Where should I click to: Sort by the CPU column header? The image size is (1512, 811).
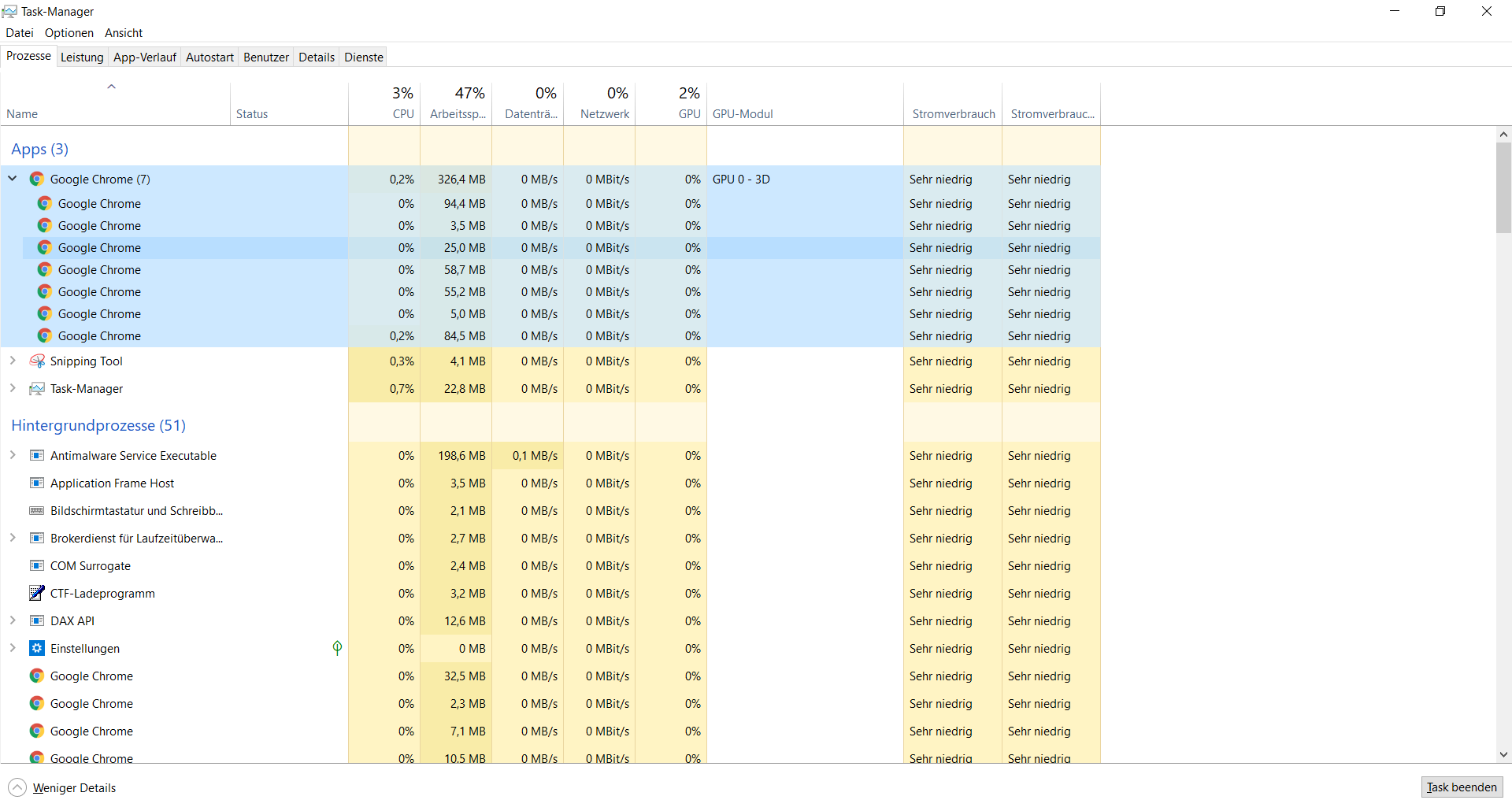point(384,103)
